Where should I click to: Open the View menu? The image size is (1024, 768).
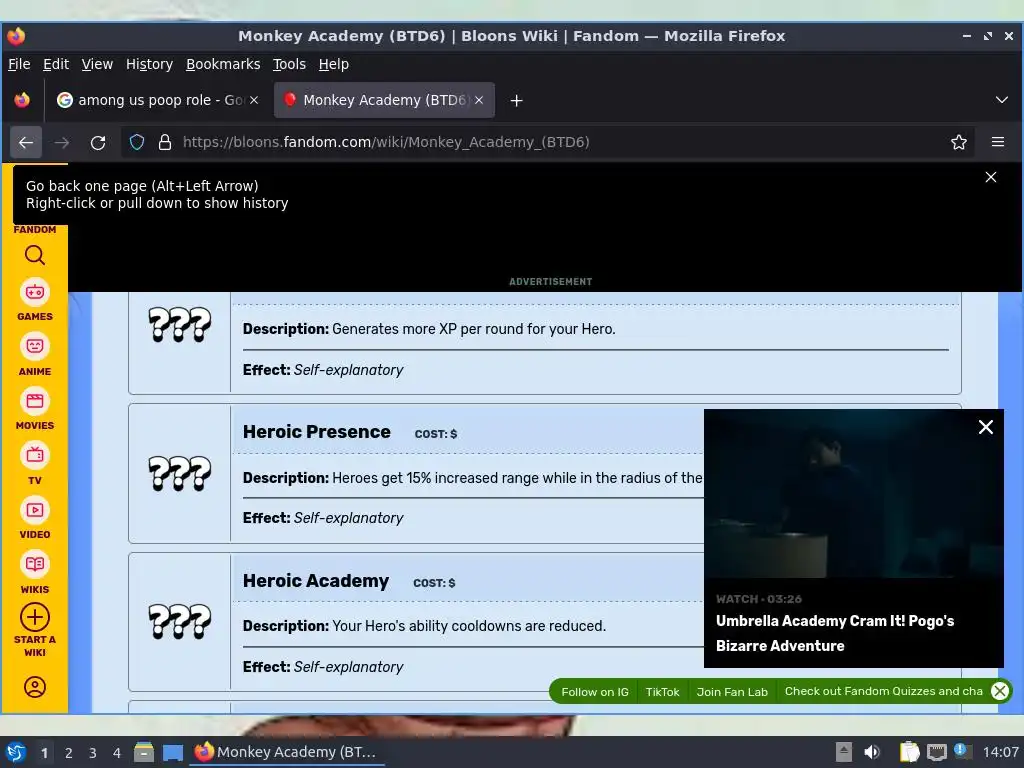click(x=97, y=64)
